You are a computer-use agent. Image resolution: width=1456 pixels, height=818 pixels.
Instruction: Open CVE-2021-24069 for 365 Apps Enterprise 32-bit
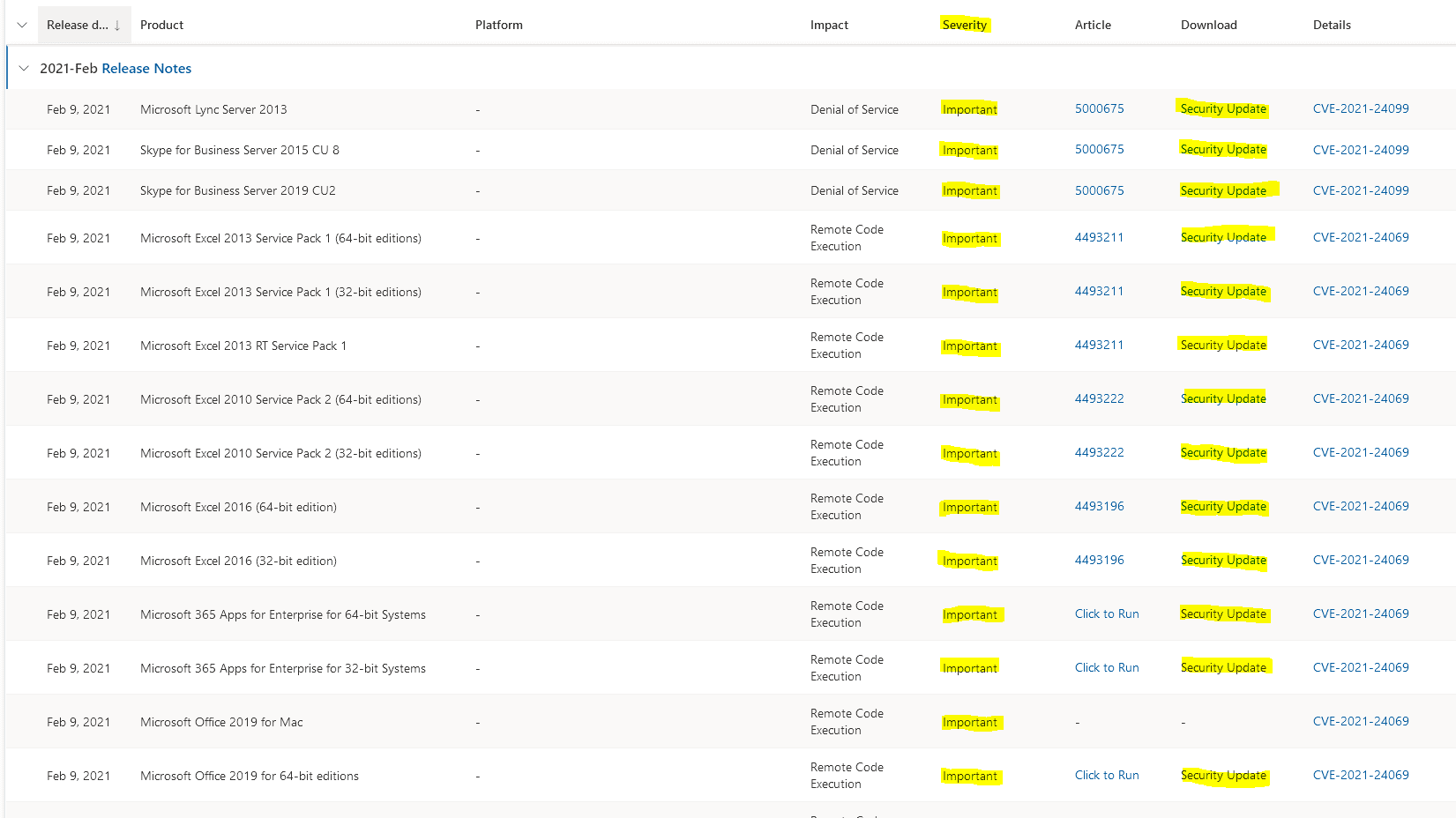coord(1361,668)
